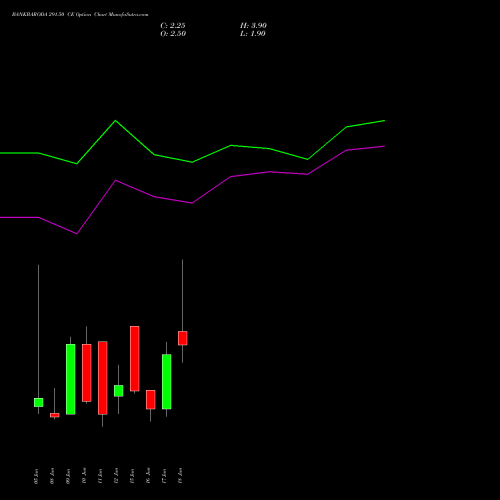
Task: Pick the small green candle above date 05
Action: (39, 402)
